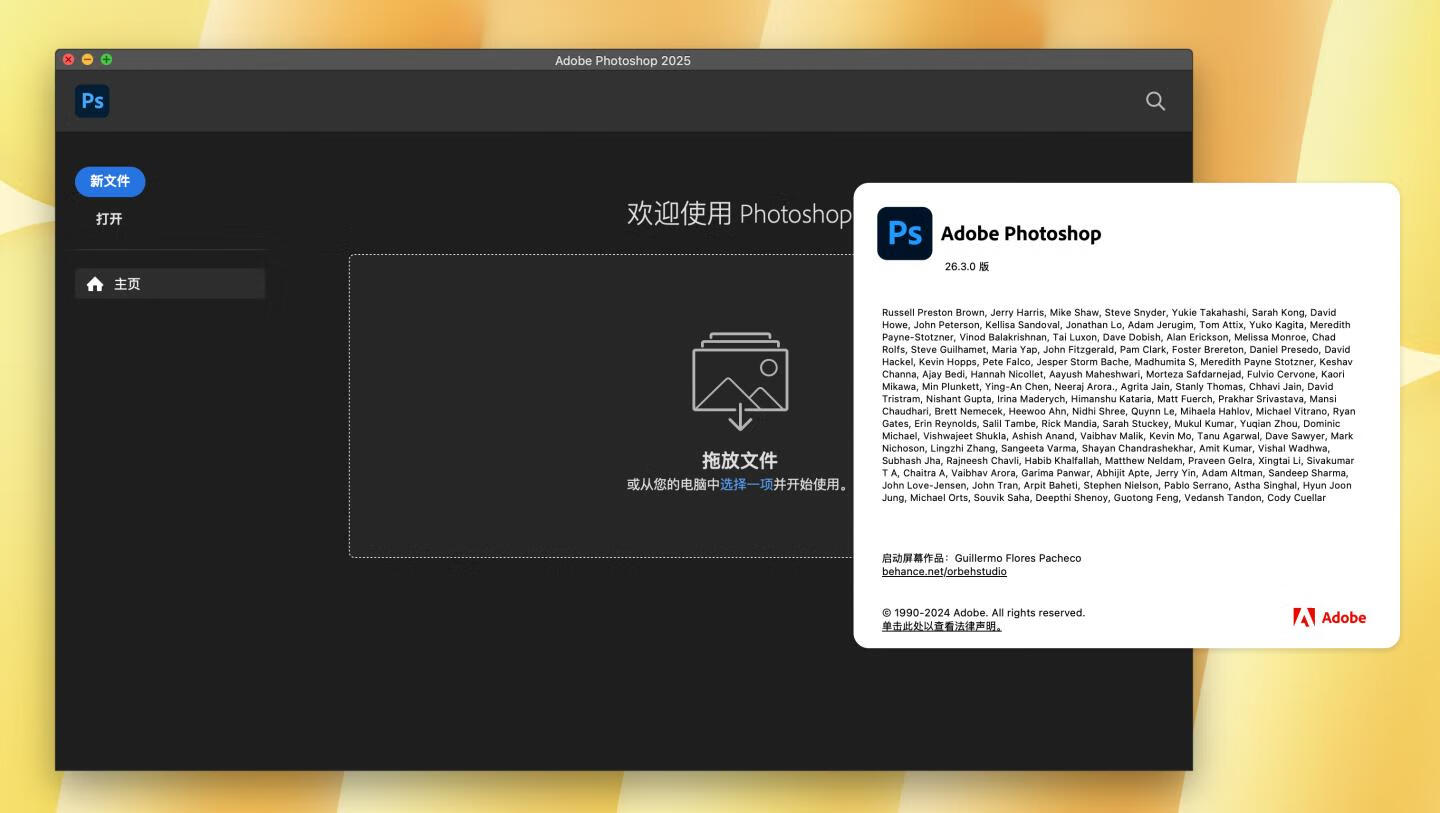Open 单击此处以查看法律声明 legal notice link

(x=941, y=627)
